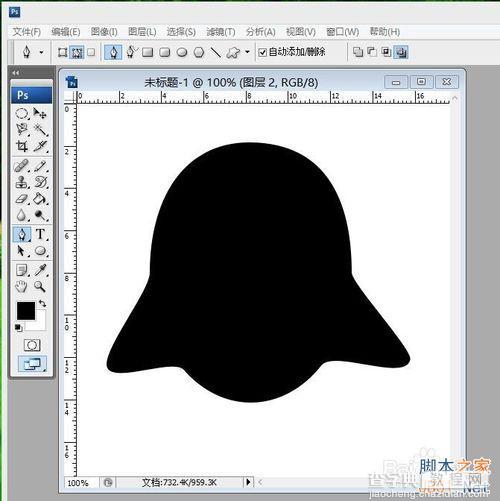
Task: Select the Polygonal Lasso tool
Action: [22, 130]
